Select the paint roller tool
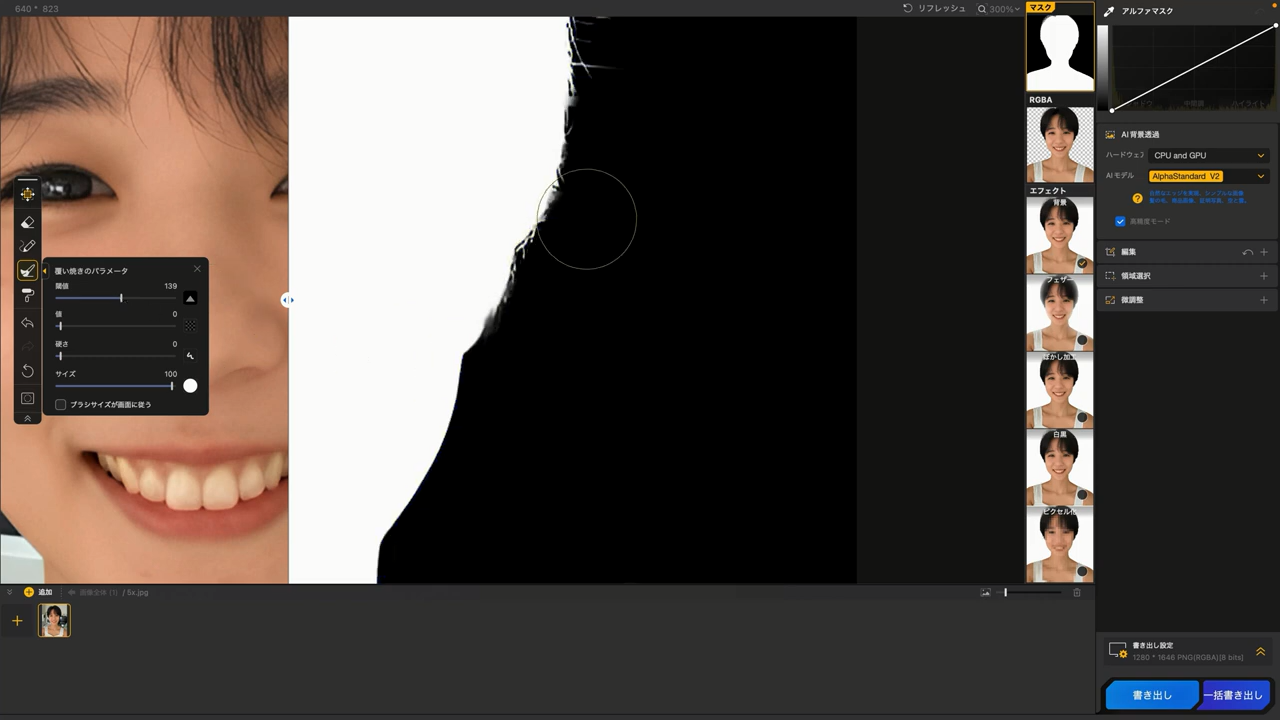The height and width of the screenshot is (720, 1280). coord(27,295)
